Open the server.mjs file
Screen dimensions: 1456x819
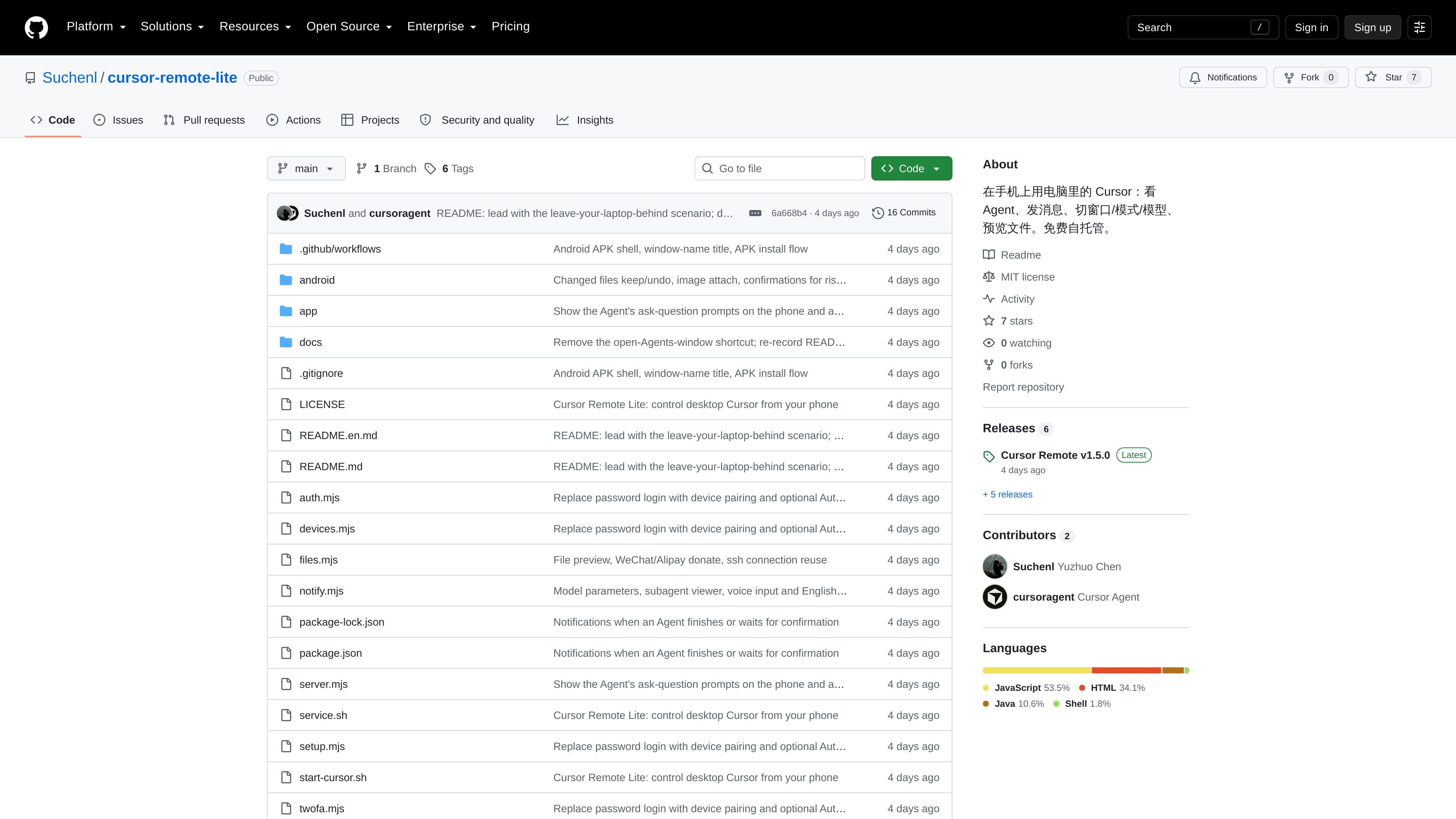point(323,684)
